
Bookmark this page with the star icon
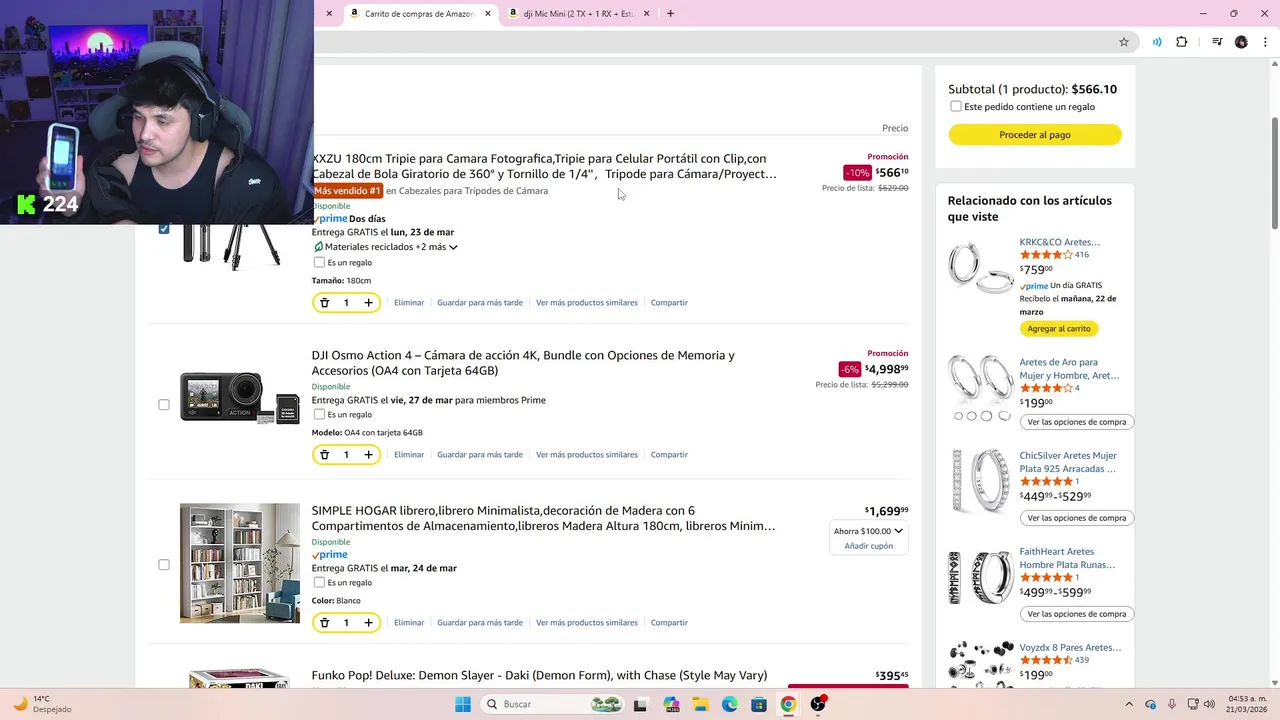pos(1124,42)
